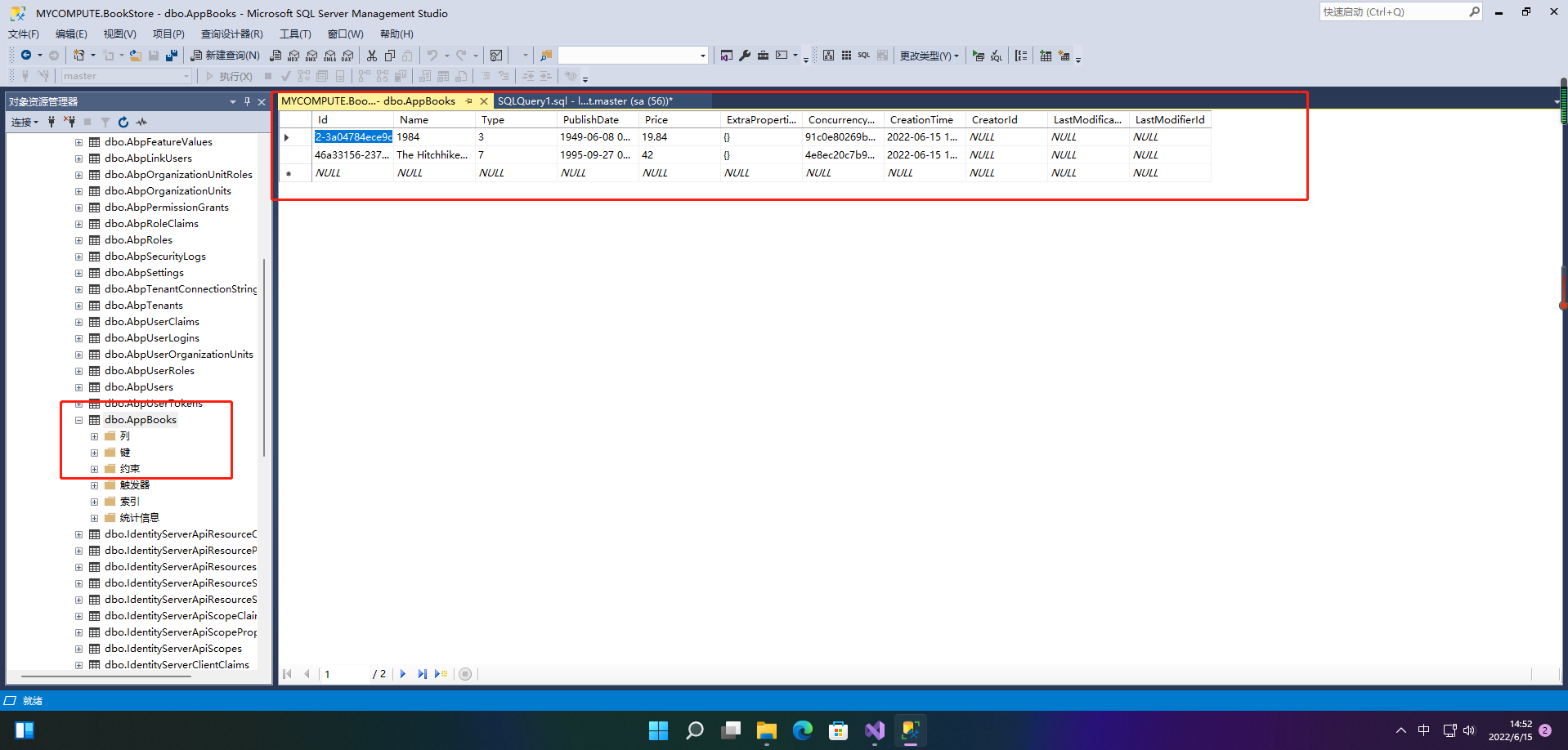Click the Object Explorer vertical scrollbar
This screenshot has height=750, width=1568.
(264, 357)
